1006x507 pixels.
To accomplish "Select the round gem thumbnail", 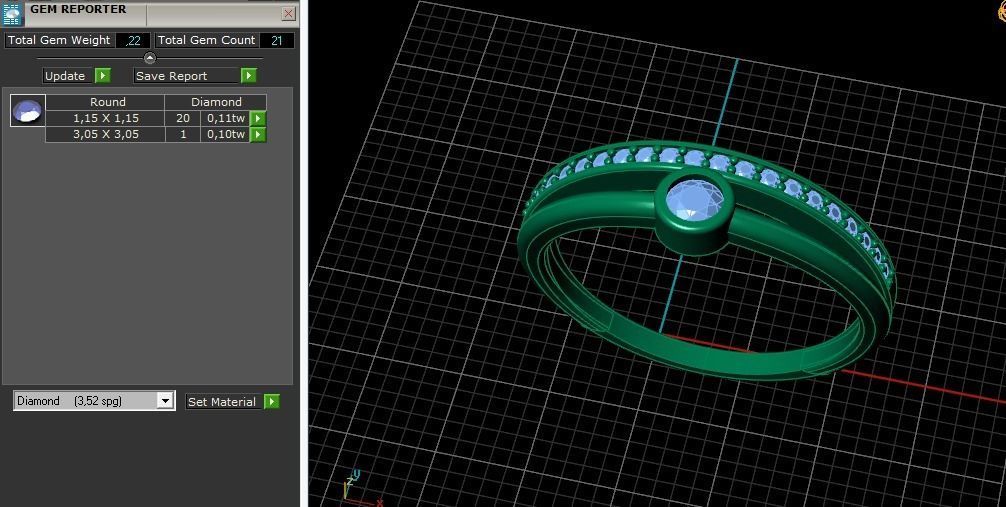I will click(x=28, y=110).
